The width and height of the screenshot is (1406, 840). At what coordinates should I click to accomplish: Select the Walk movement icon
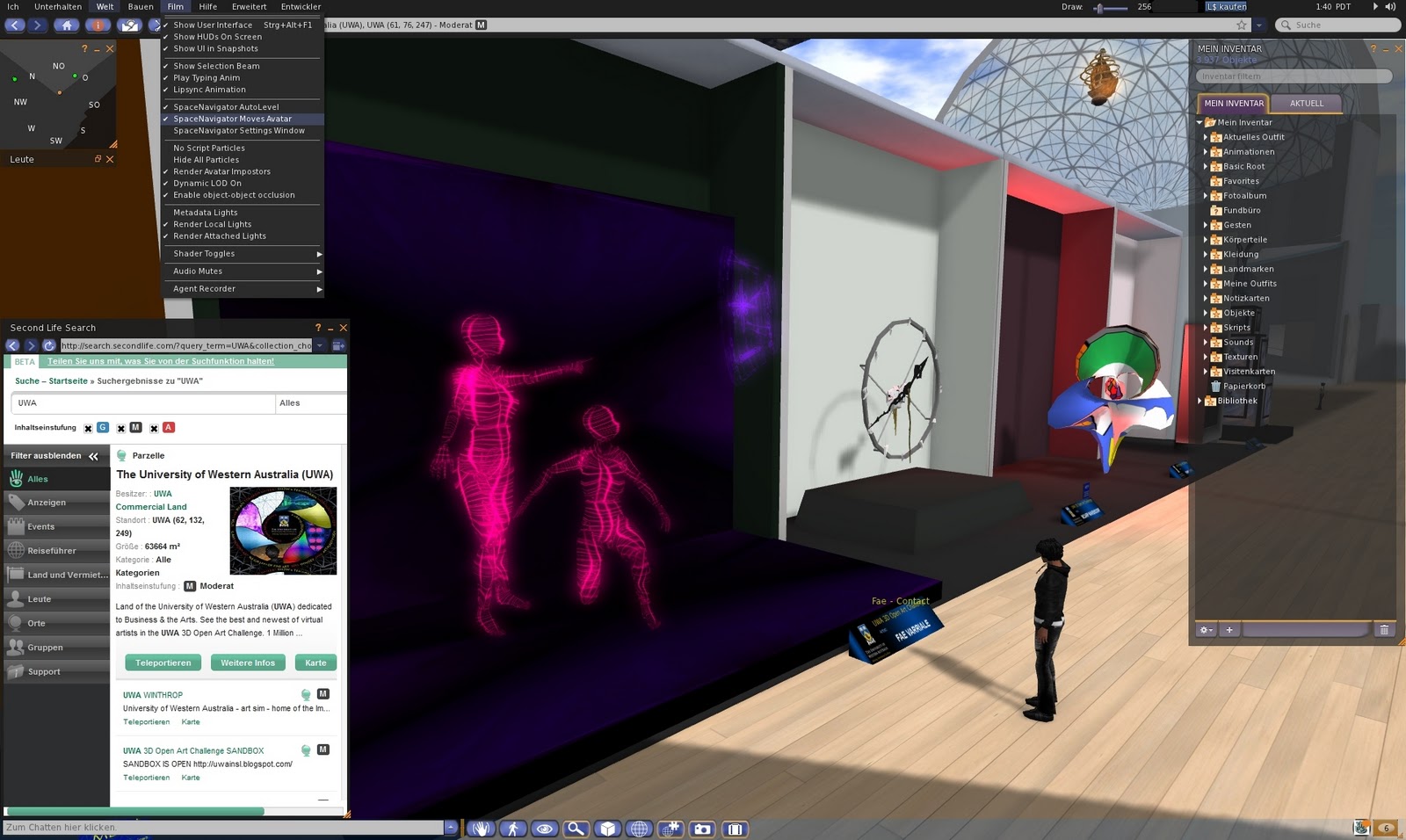pyautogui.click(x=512, y=829)
